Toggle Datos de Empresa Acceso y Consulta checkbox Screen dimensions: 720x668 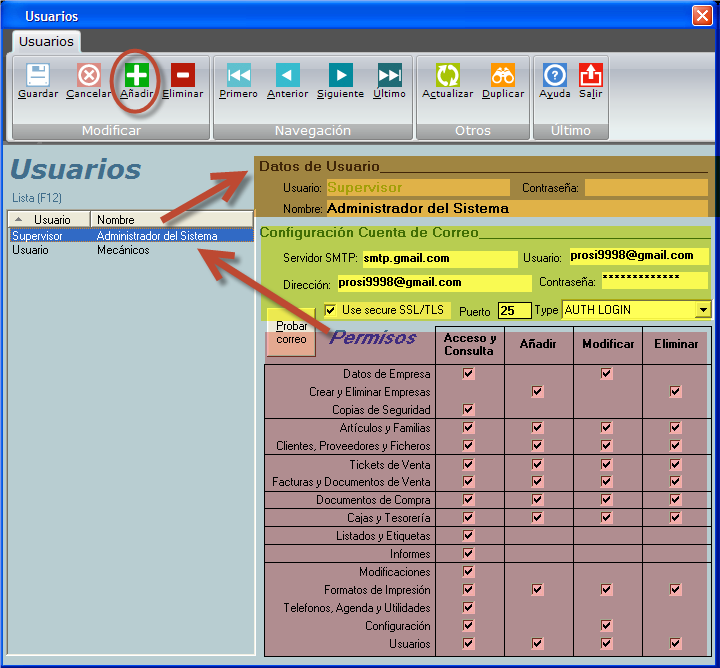[x=468, y=373]
